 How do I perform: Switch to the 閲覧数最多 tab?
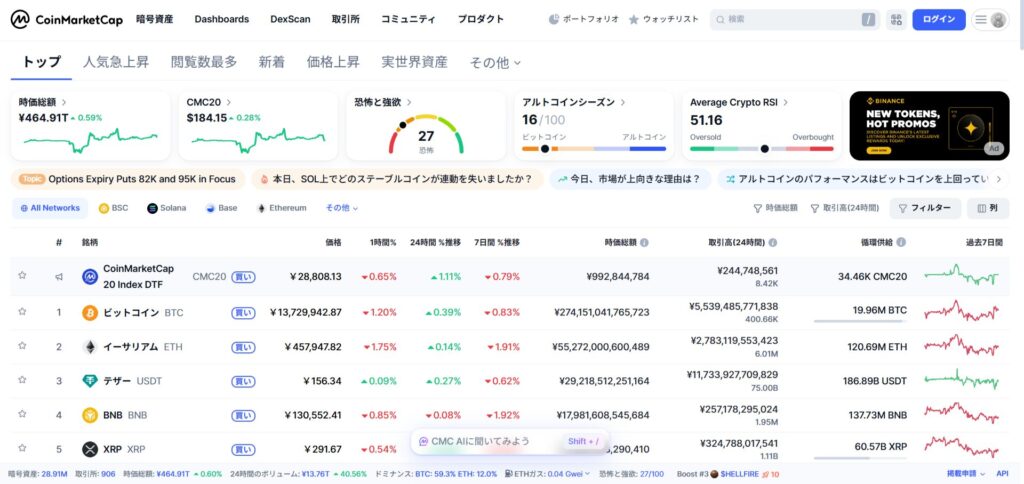click(204, 63)
